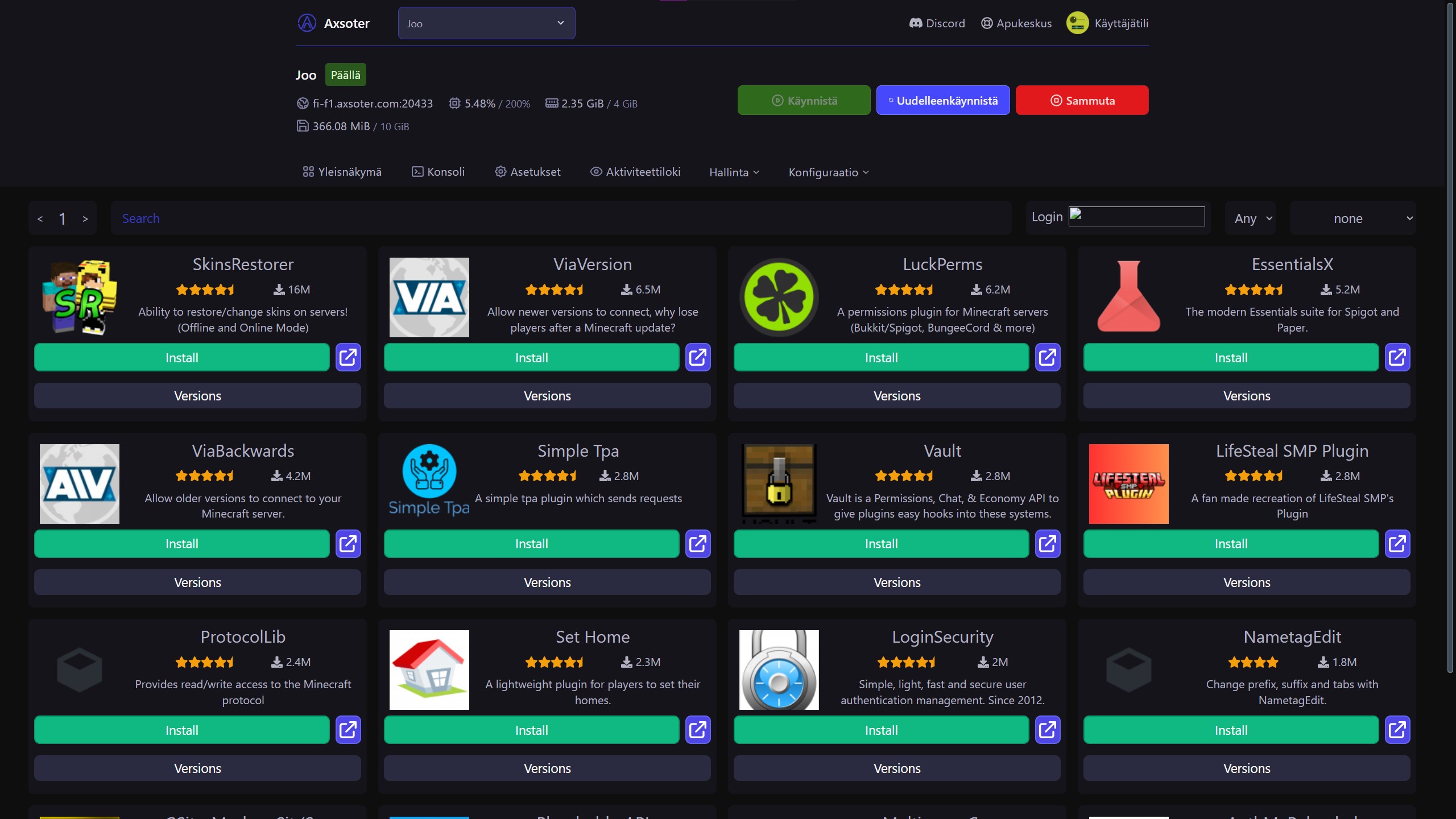Viewport: 1456px width, 819px height.
Task: Open Simple Tpa external link icon
Action: pos(698,544)
